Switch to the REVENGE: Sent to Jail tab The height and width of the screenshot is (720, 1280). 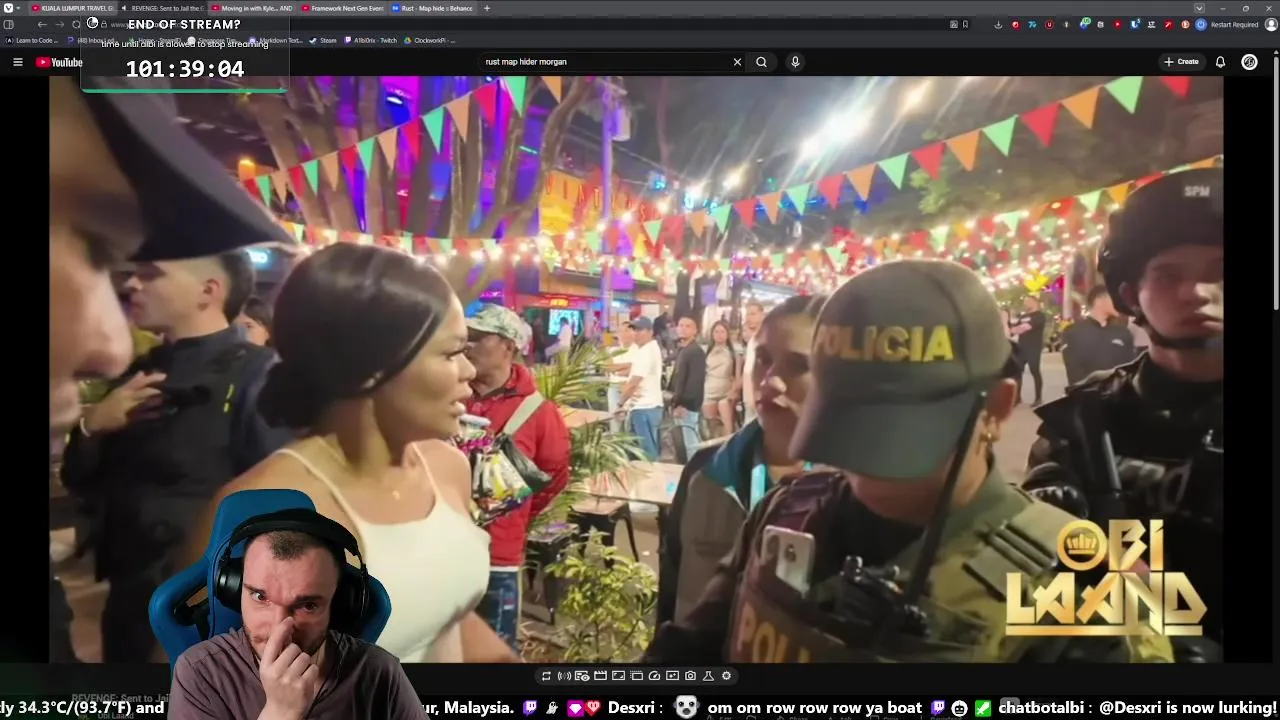(x=161, y=8)
